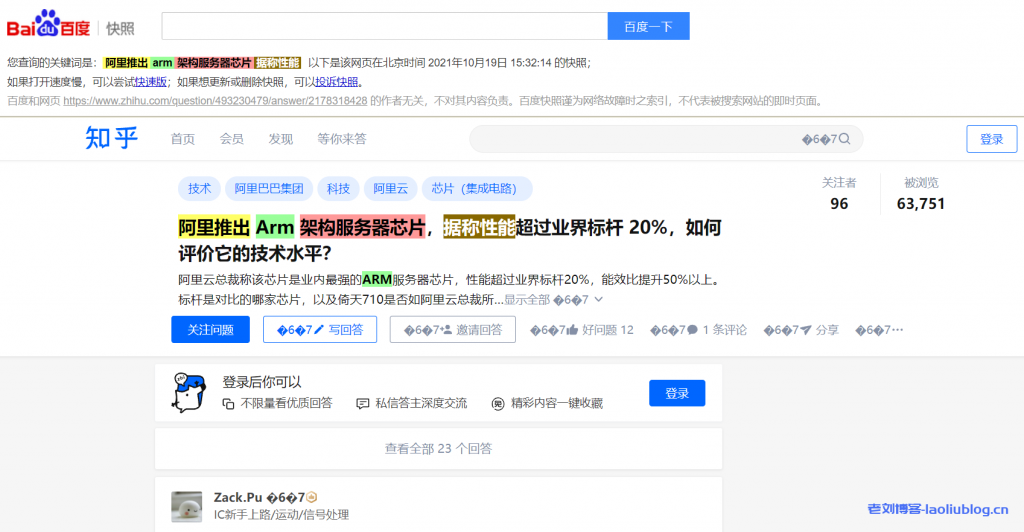
Task: Click the 邀请回答 button
Action: pyautogui.click(x=453, y=330)
